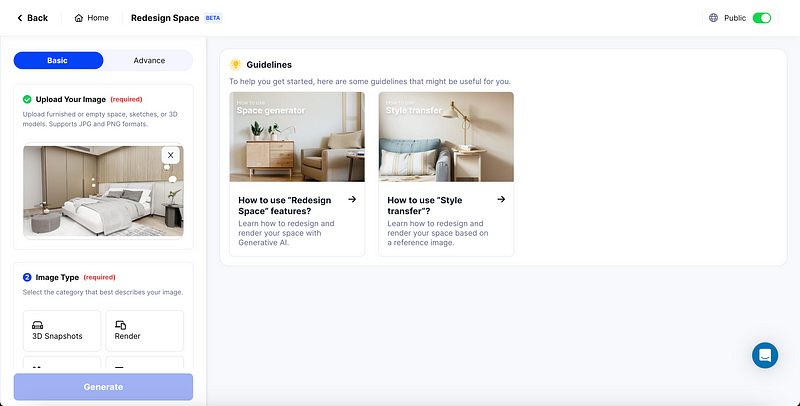This screenshot has height=406, width=800.
Task: Click the Render type icon
Action: click(120, 325)
